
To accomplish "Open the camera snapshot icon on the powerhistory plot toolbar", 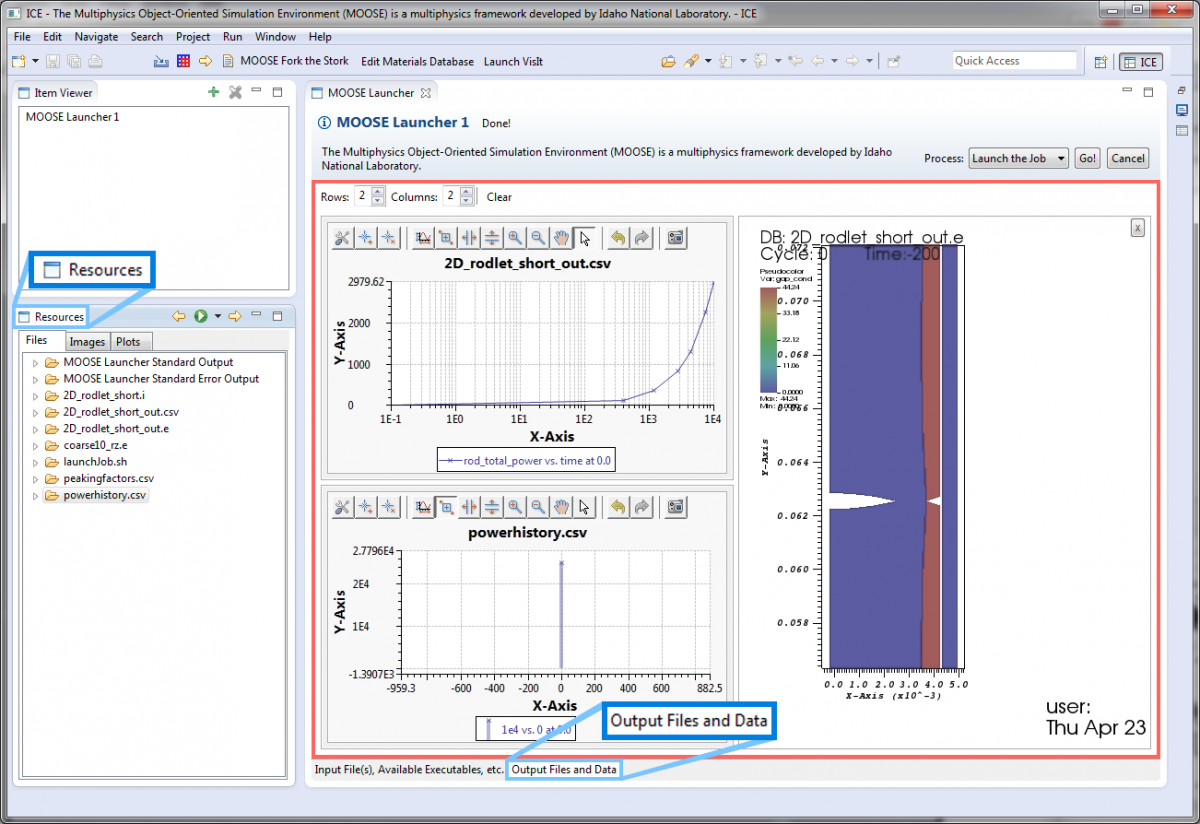I will (675, 507).
